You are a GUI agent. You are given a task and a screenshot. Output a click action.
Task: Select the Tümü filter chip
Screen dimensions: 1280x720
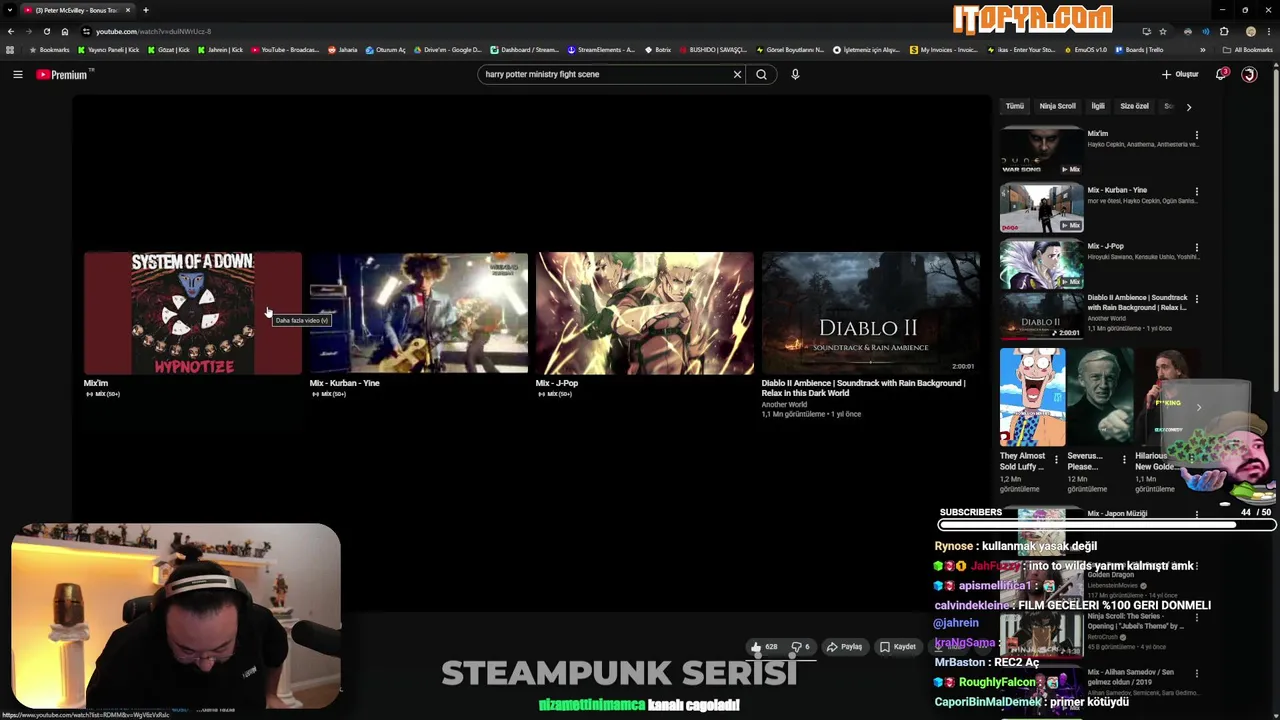1014,106
